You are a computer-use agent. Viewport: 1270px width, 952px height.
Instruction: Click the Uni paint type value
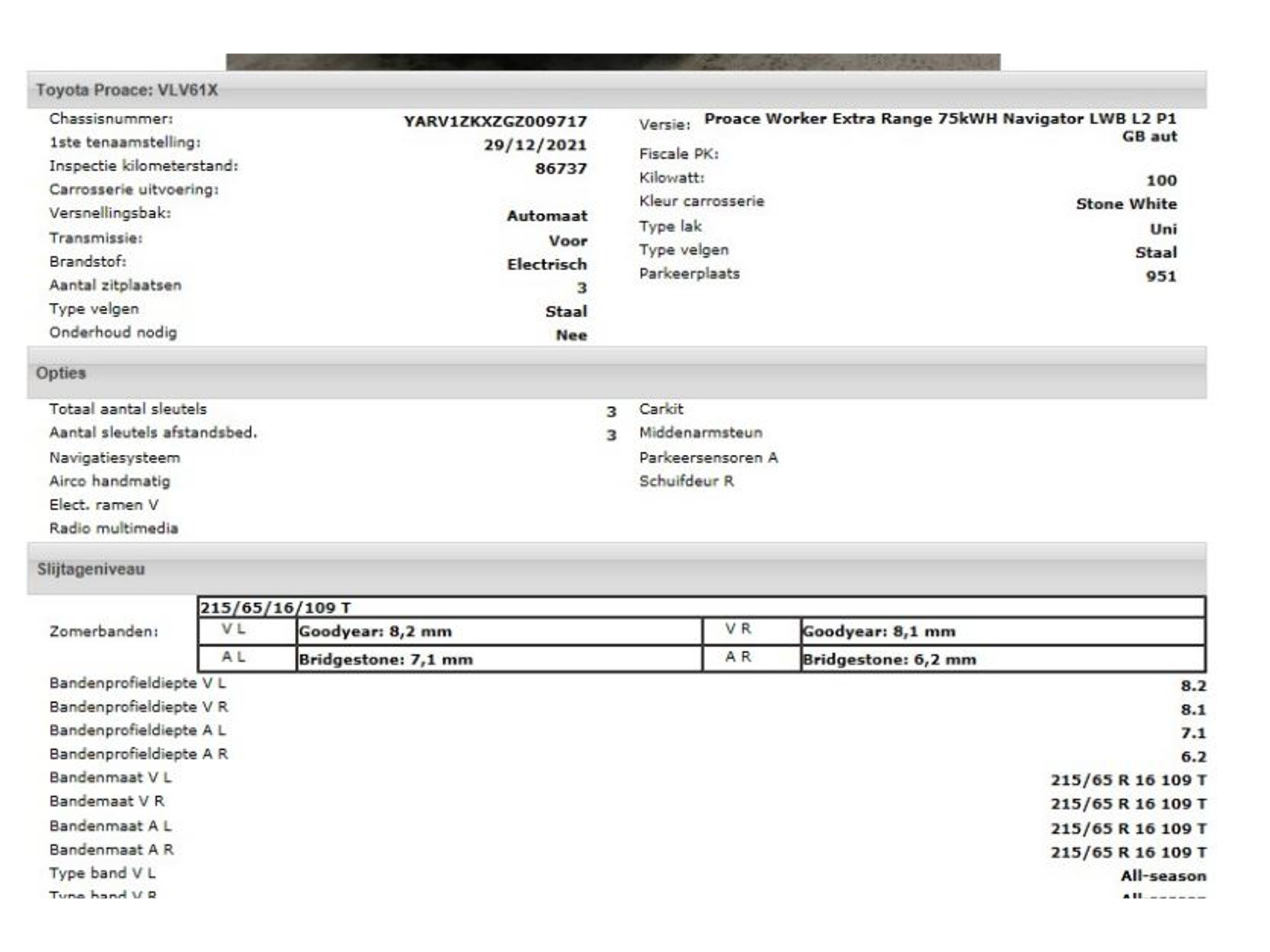1163,229
